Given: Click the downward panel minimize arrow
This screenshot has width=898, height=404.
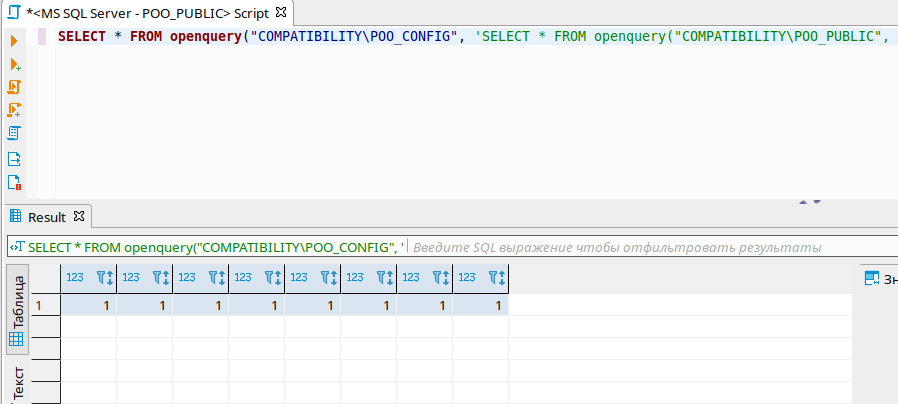Looking at the screenshot, I should click(x=817, y=202).
